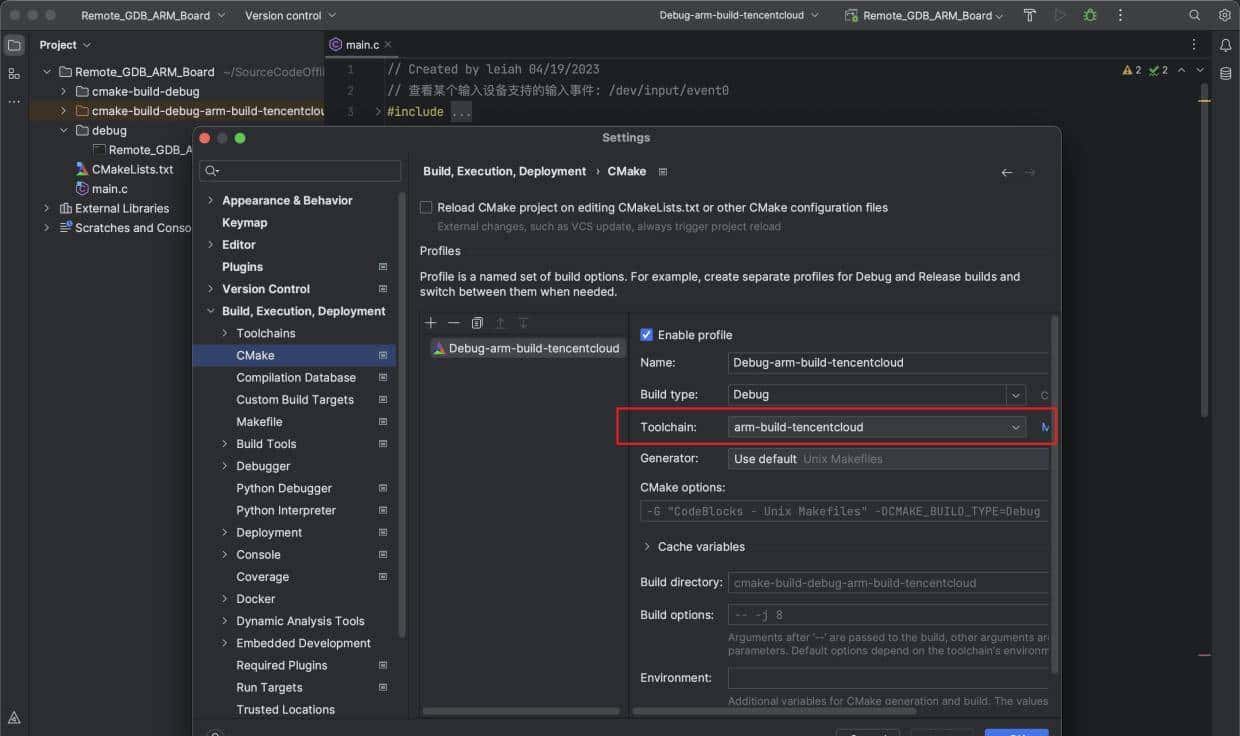Enable Reload CMake project on editing checkbox
The image size is (1240, 736).
click(427, 208)
